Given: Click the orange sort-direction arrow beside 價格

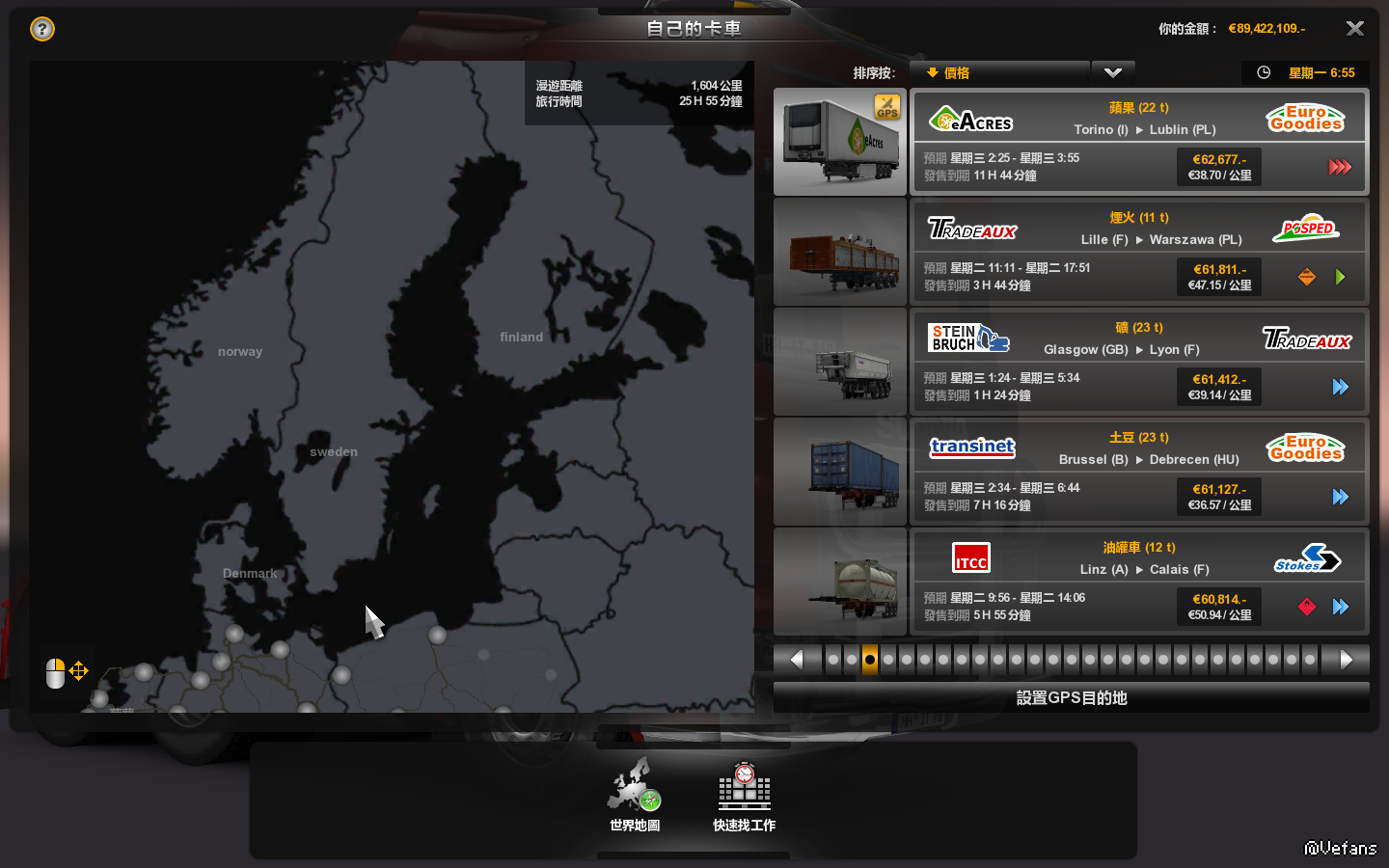Looking at the screenshot, I should [x=933, y=72].
